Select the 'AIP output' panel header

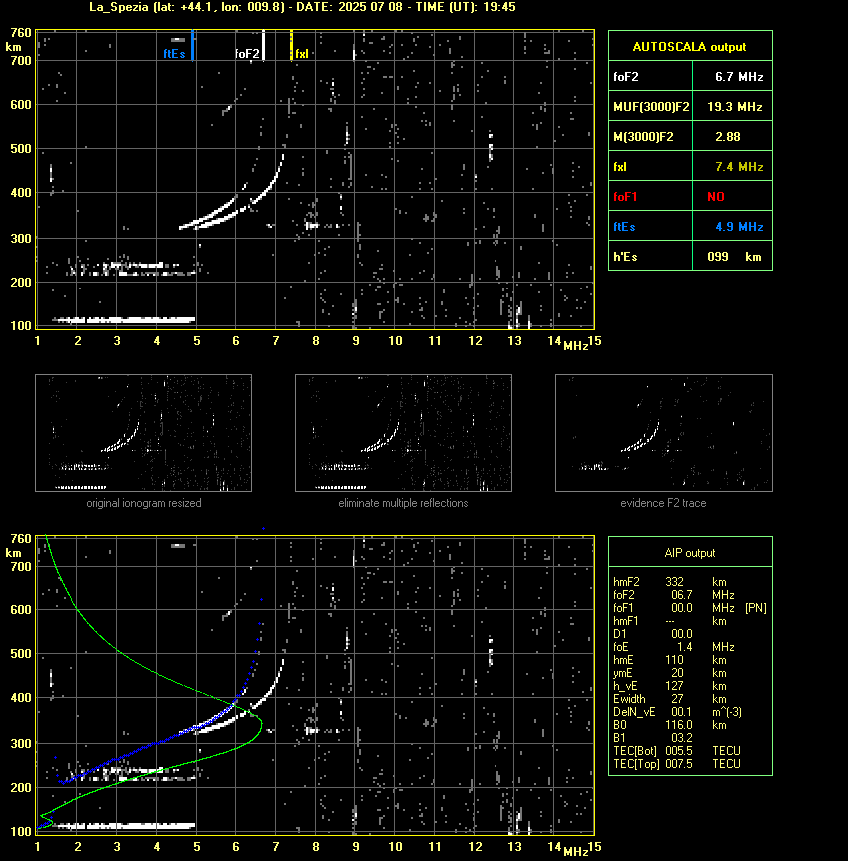point(690,552)
